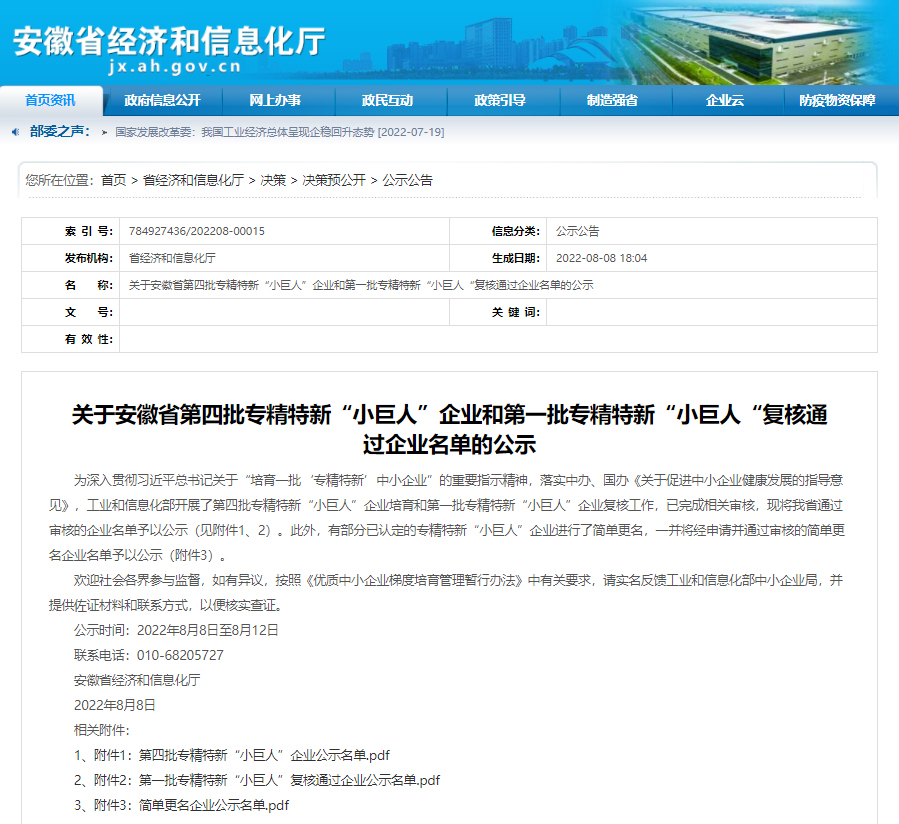This screenshot has width=899, height=824.
Task: Click the 安徽省经济和信息化厅 site logo title
Action: (169, 41)
